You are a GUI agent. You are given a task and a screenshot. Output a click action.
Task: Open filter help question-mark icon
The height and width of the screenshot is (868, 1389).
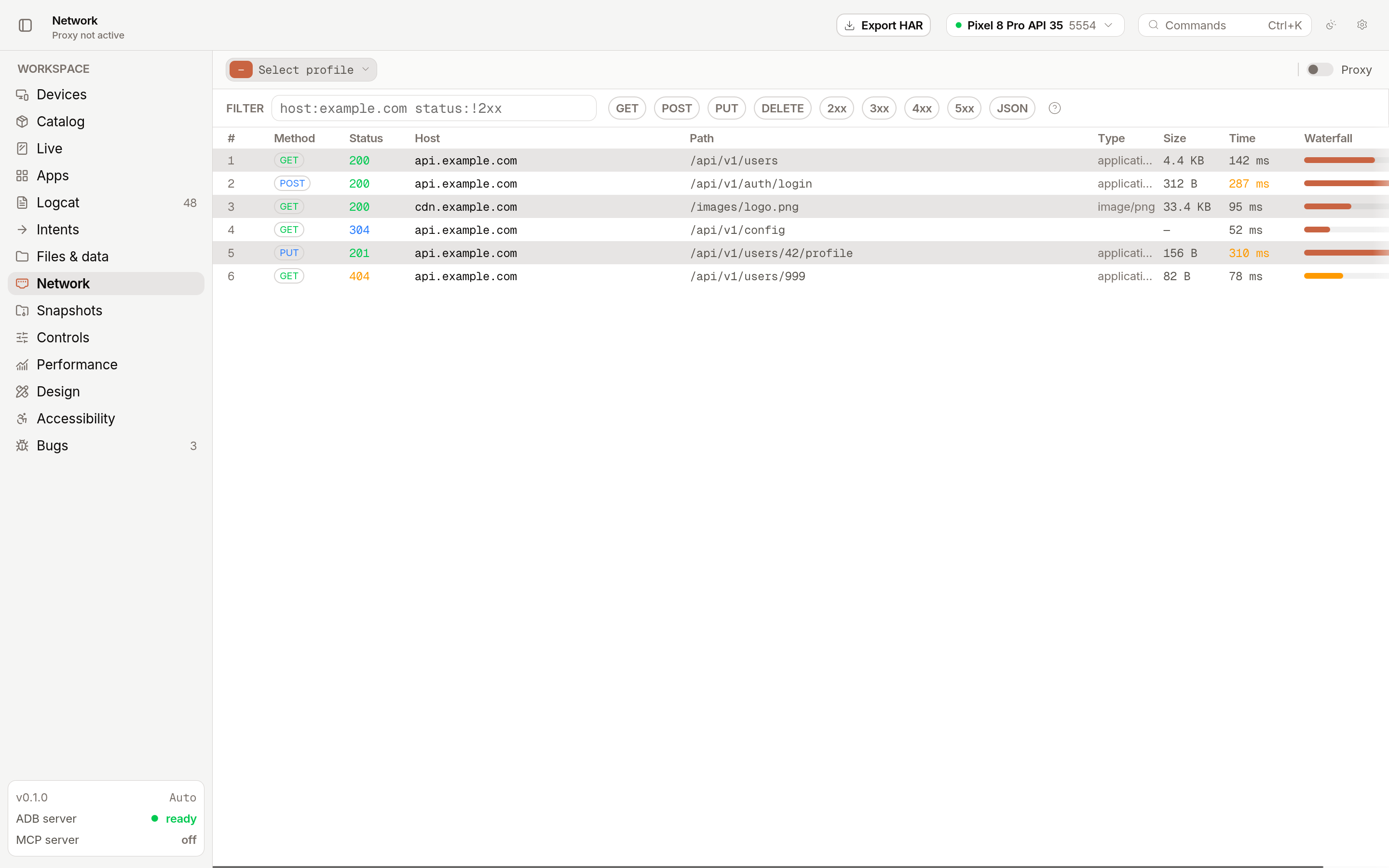click(x=1054, y=108)
